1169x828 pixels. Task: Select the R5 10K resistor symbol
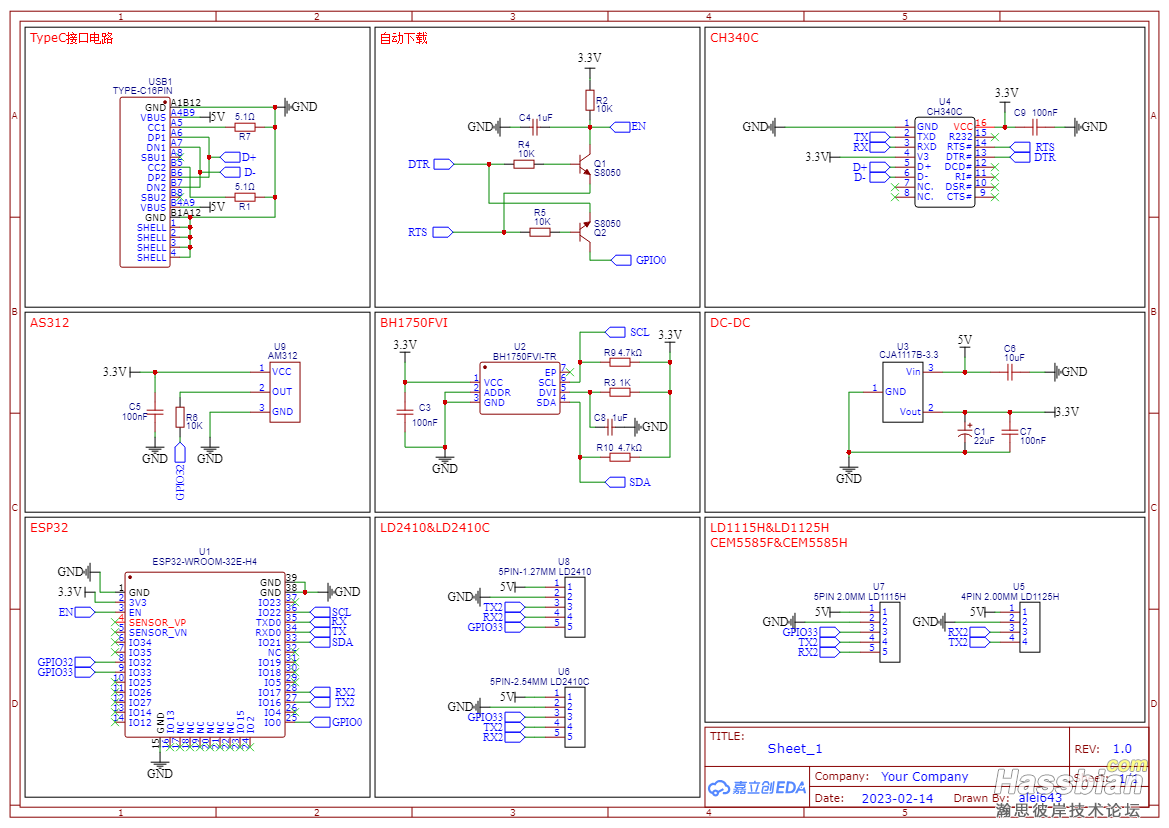540,233
